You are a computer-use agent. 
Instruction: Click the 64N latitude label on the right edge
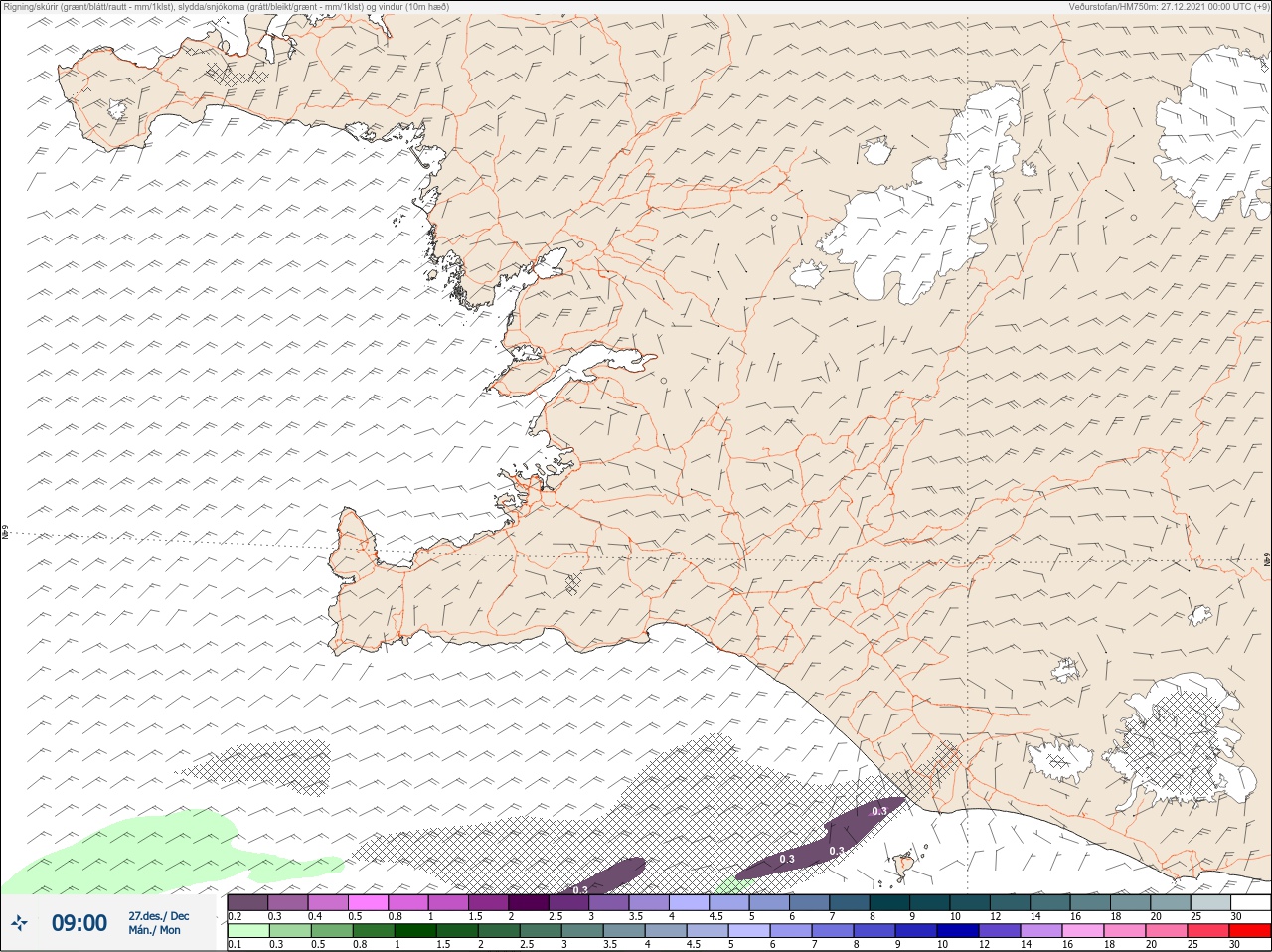(1266, 559)
